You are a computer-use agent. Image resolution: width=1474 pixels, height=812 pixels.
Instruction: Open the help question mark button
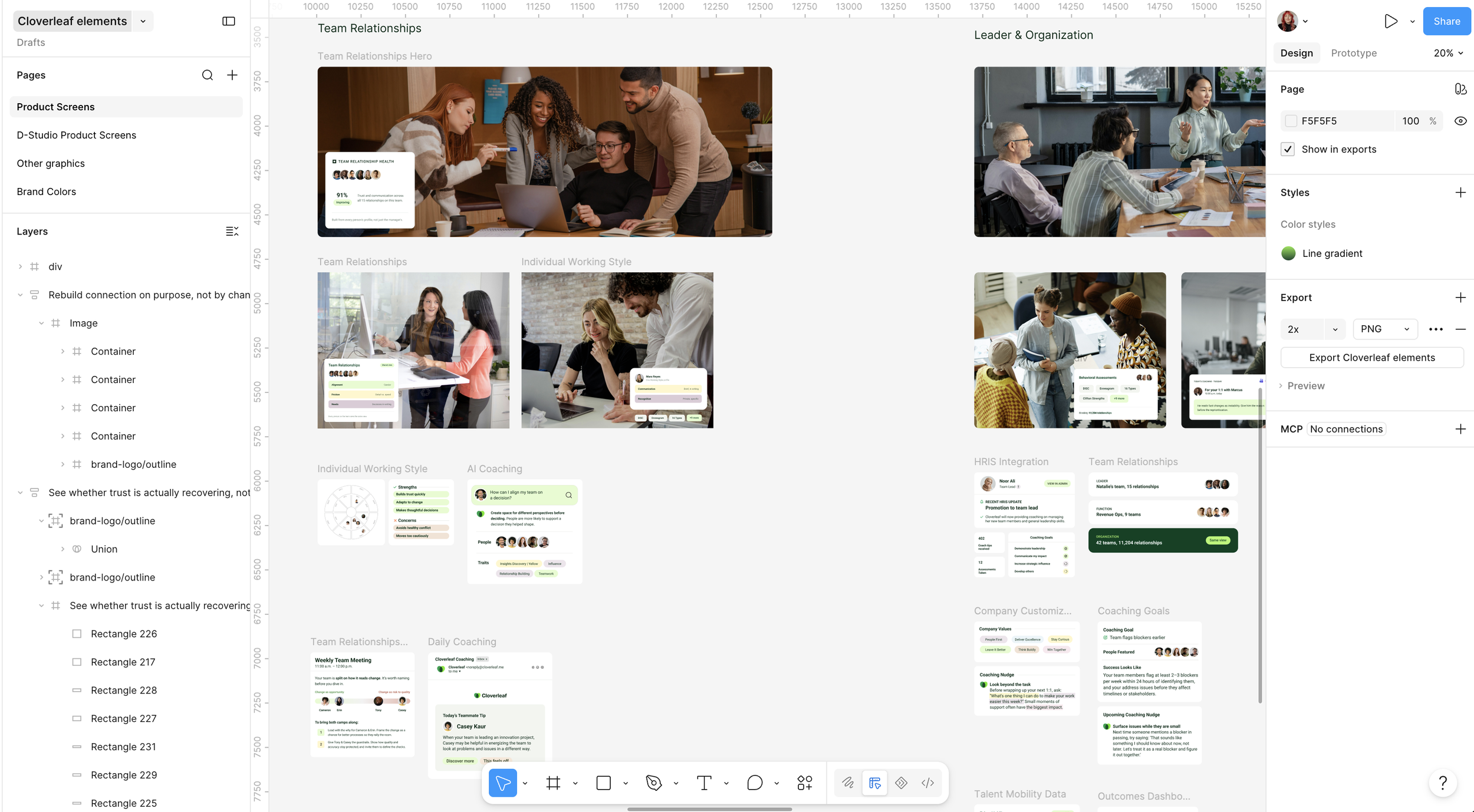1443,783
